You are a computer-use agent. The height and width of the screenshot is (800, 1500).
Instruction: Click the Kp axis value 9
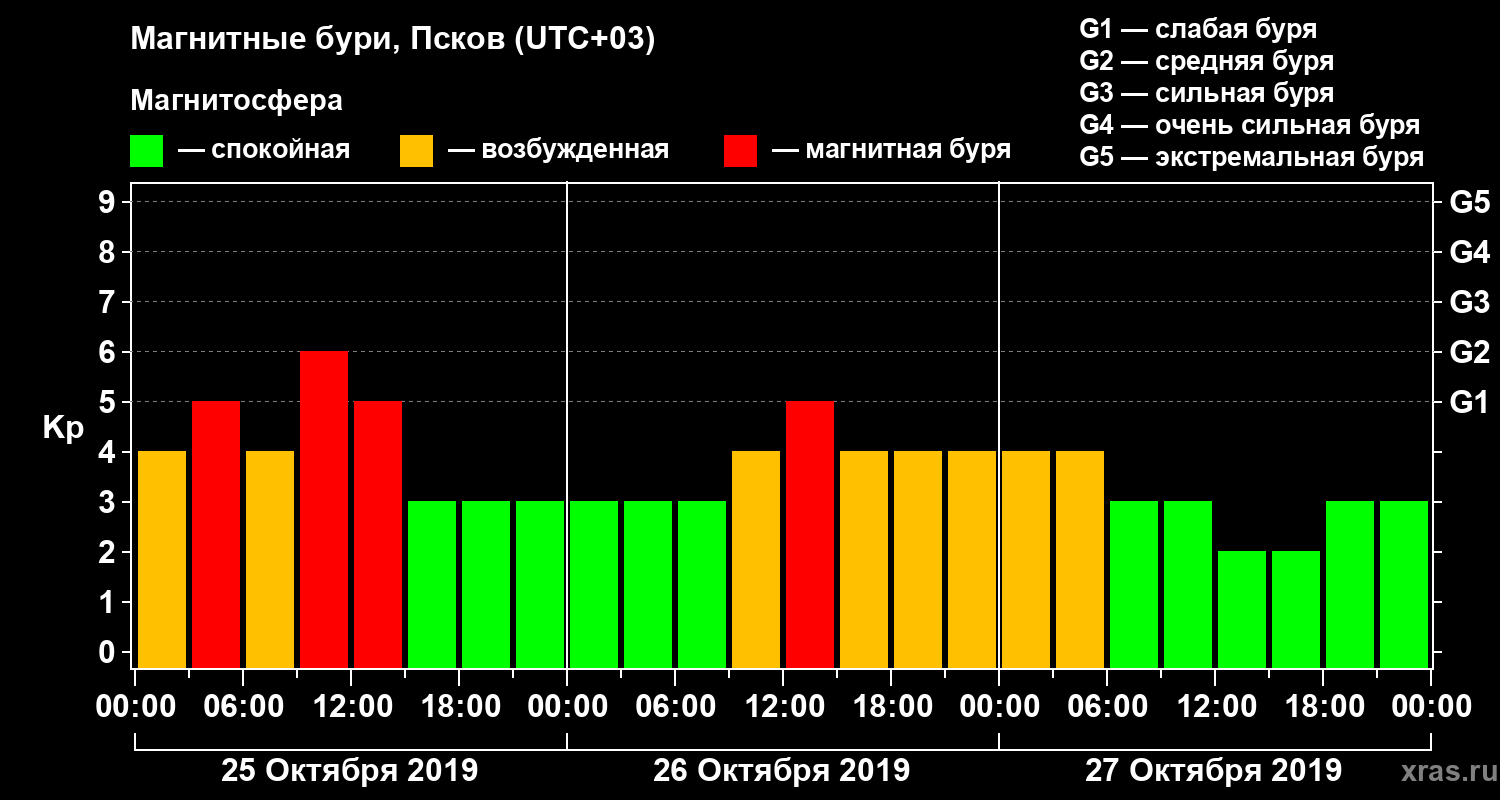pyautogui.click(x=108, y=202)
